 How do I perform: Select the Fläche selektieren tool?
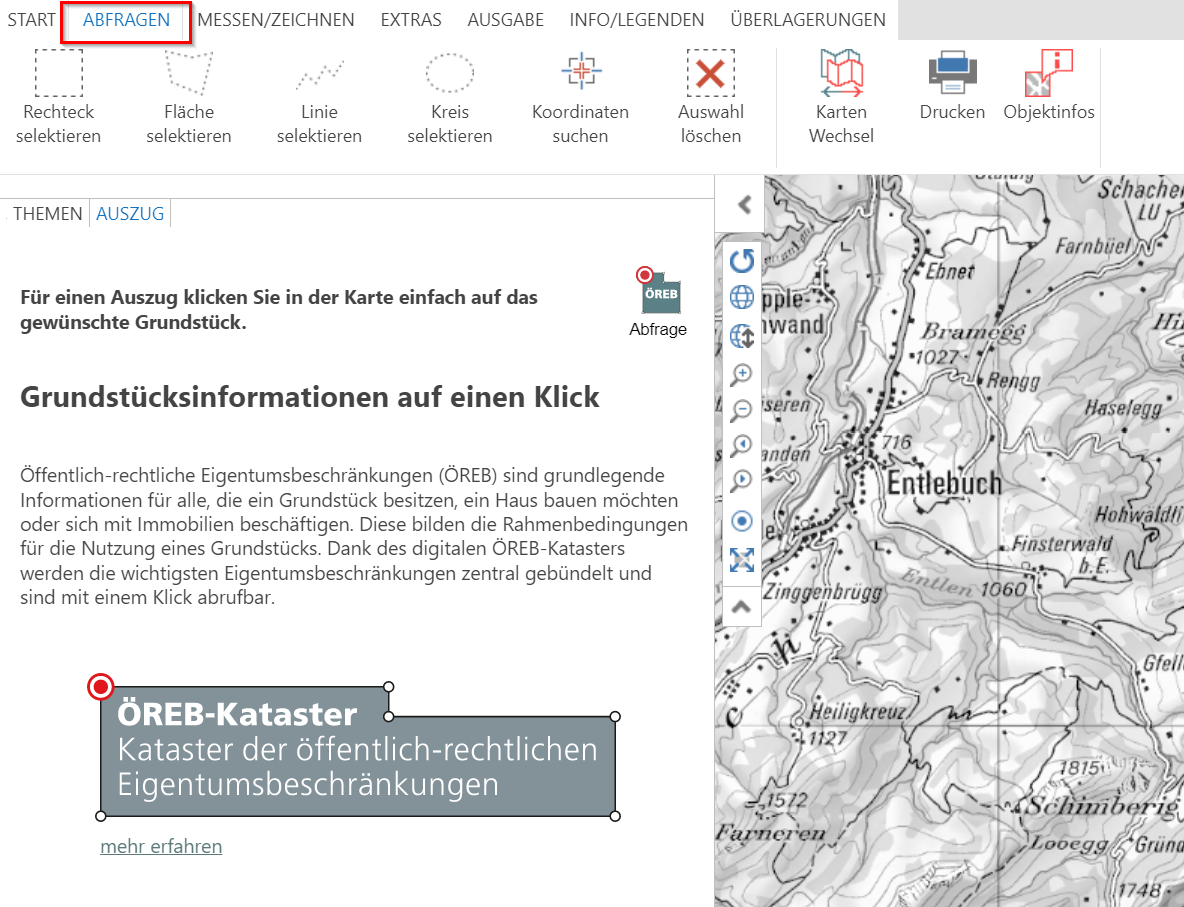point(188,90)
